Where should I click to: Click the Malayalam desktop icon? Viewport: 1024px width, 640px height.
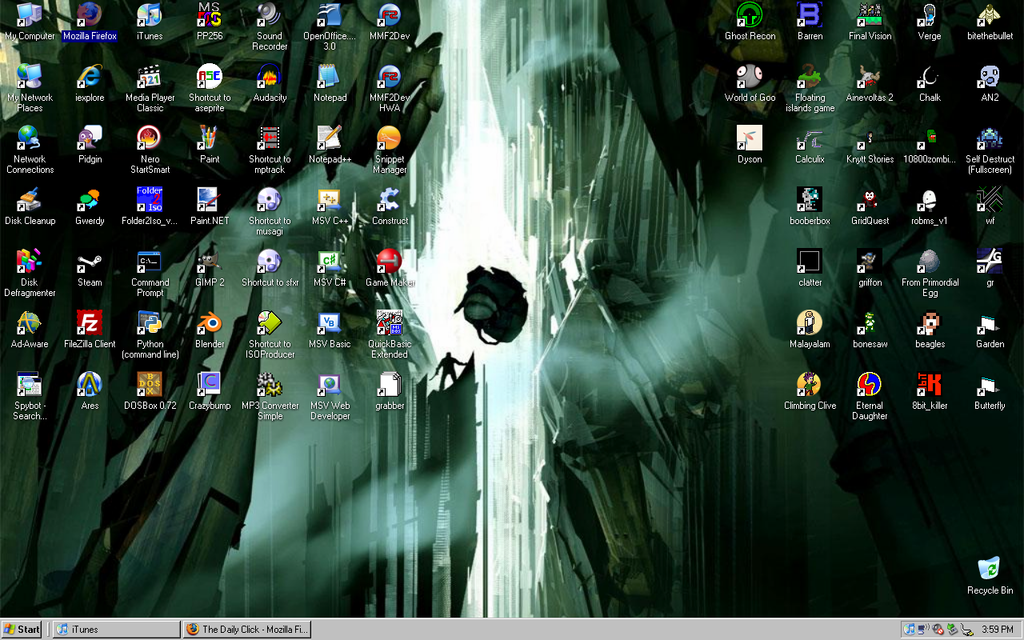(809, 323)
